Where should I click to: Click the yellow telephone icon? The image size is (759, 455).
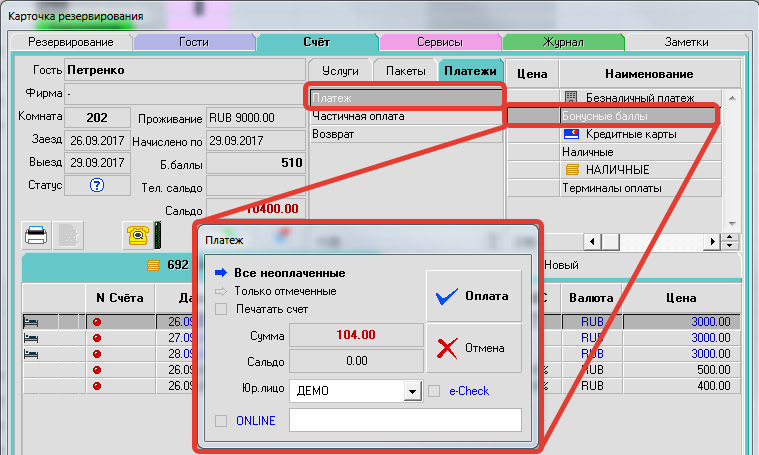point(137,236)
